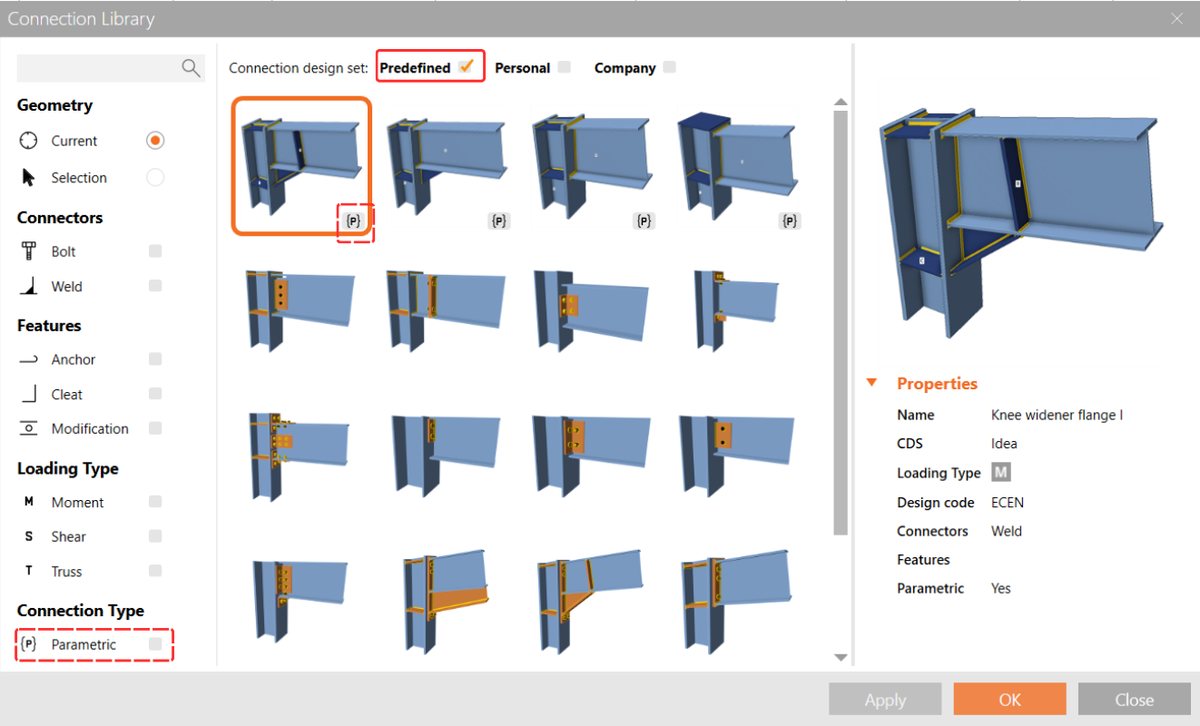Click the gallery scrollbar up arrow
1200x726 pixels.
pos(840,101)
